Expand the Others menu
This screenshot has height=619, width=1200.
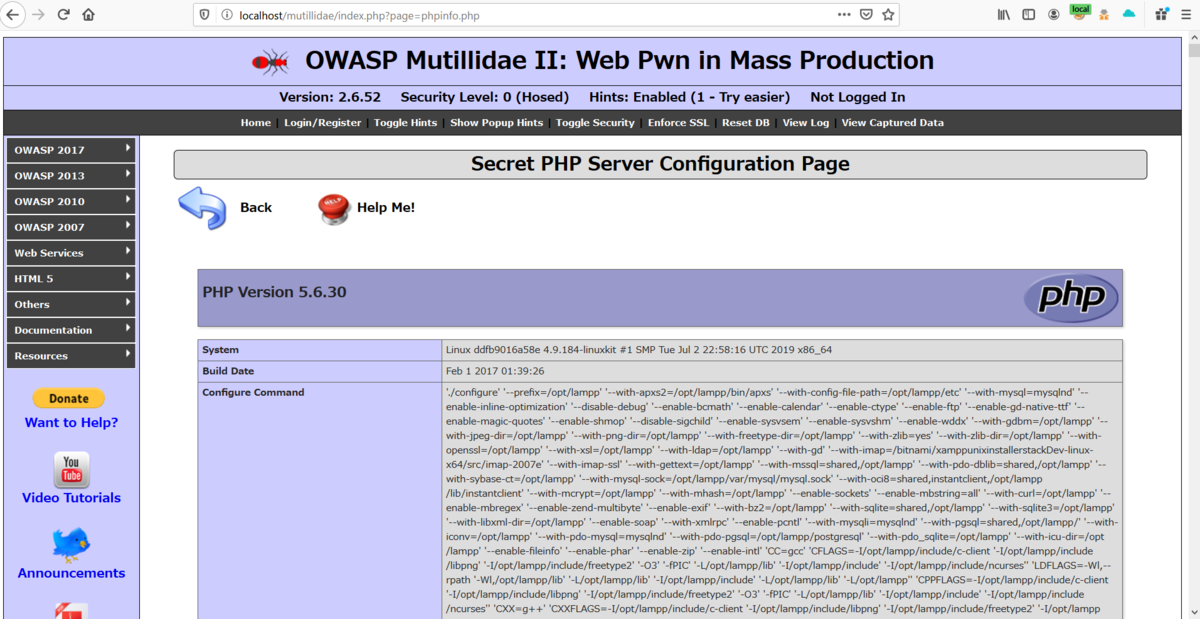pos(71,304)
